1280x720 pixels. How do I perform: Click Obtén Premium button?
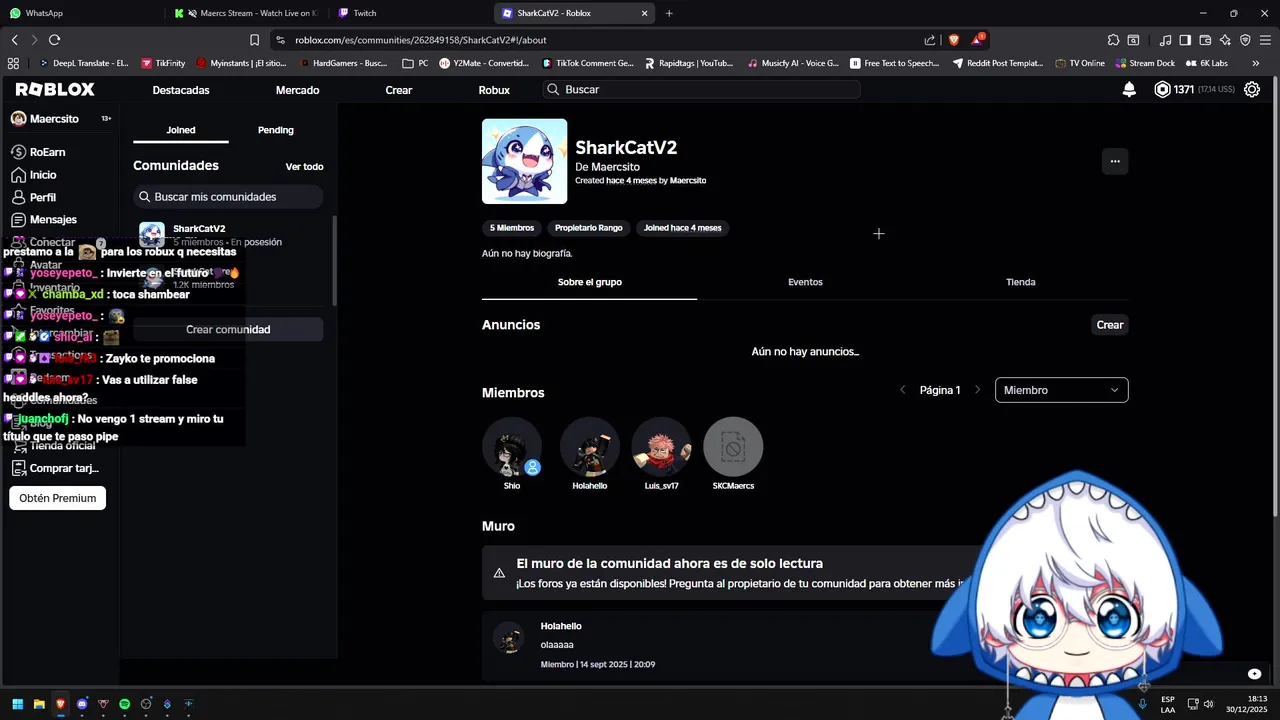pyautogui.click(x=58, y=498)
